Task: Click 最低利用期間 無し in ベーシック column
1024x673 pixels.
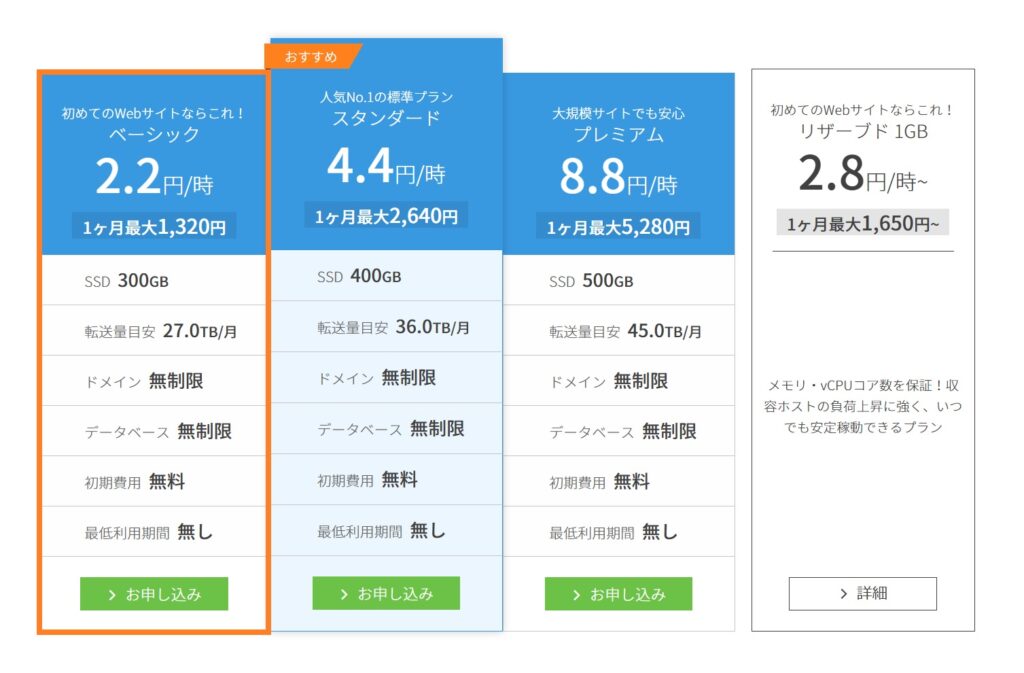Action: coord(154,531)
